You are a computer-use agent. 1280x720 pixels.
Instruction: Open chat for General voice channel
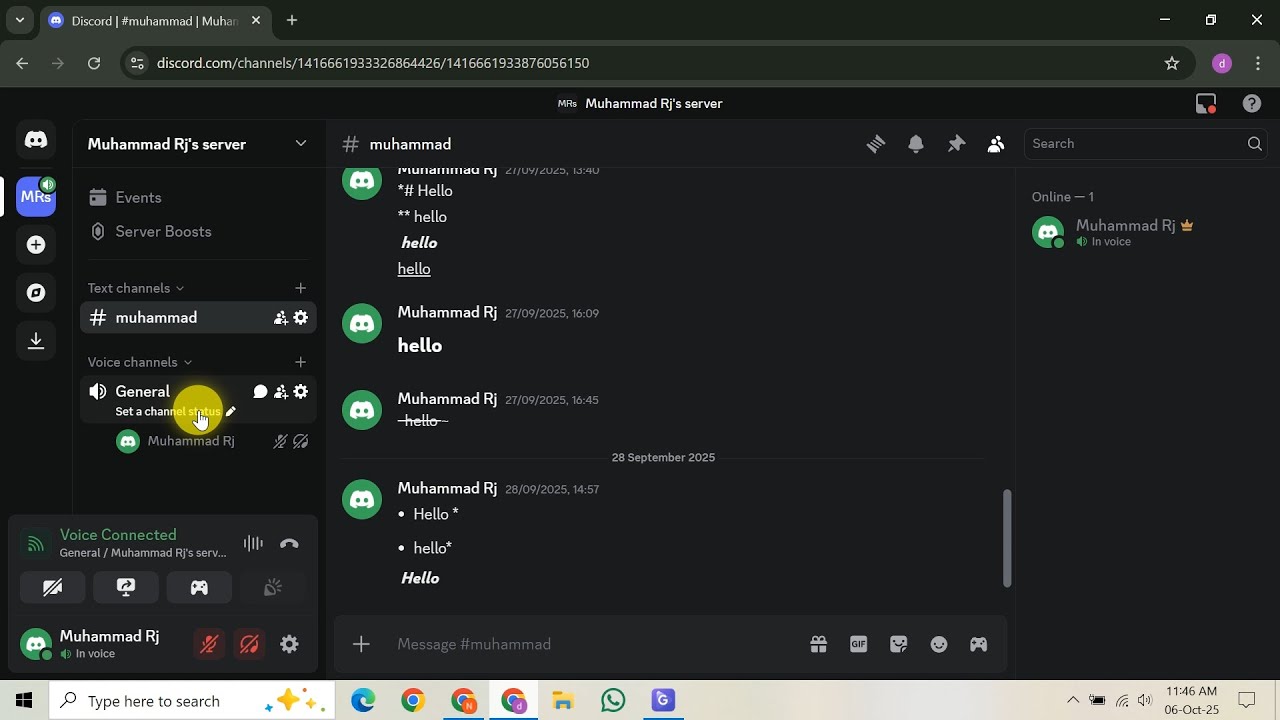[260, 392]
